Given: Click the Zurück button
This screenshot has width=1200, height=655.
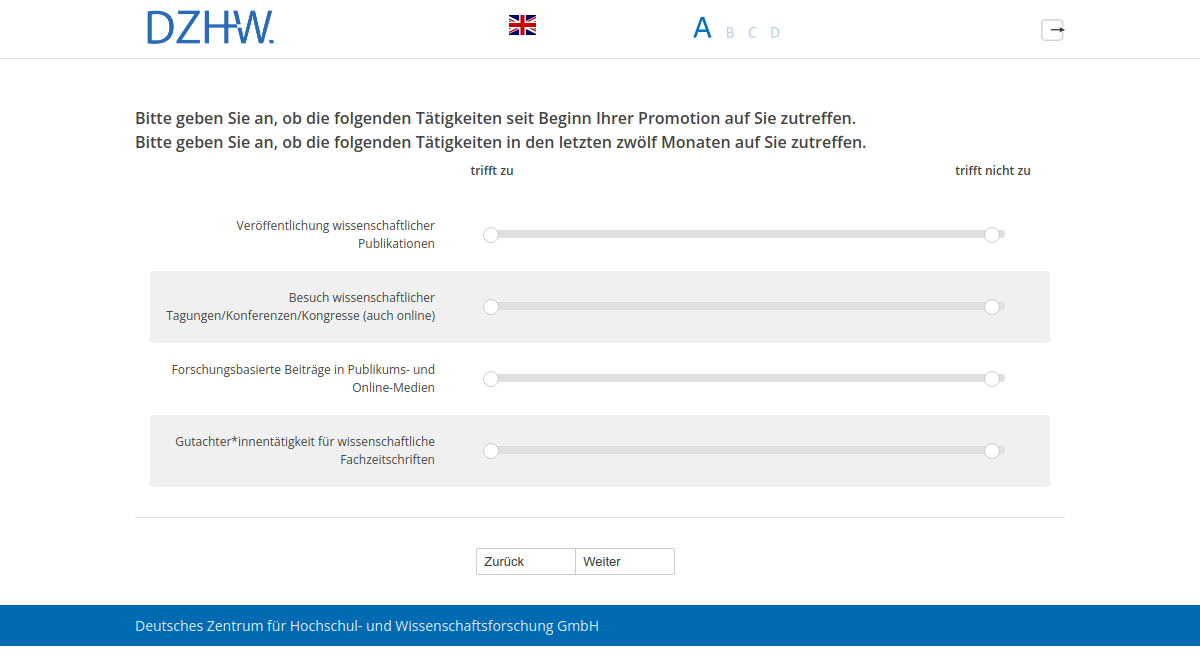Looking at the screenshot, I should pyautogui.click(x=525, y=561).
